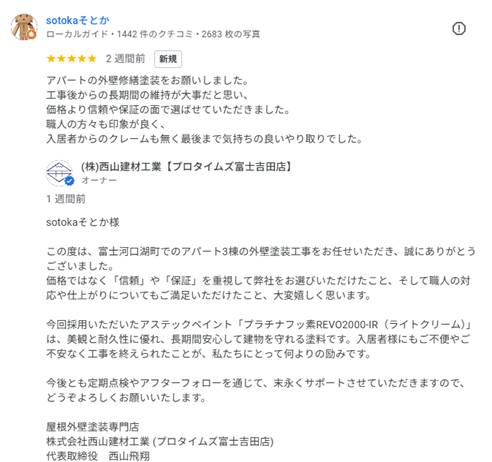The image size is (492, 462).
Task: Click the report review exclamation icon
Action: (x=459, y=29)
